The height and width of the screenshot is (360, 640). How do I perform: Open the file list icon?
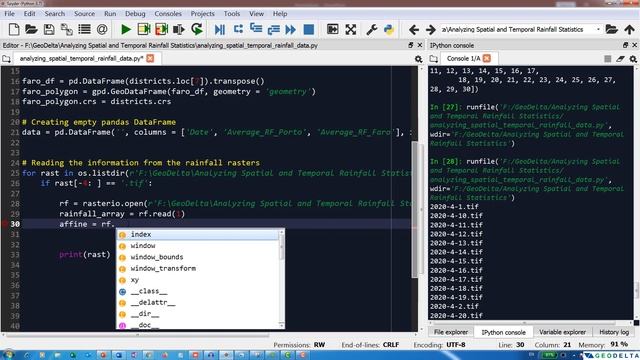[84, 29]
